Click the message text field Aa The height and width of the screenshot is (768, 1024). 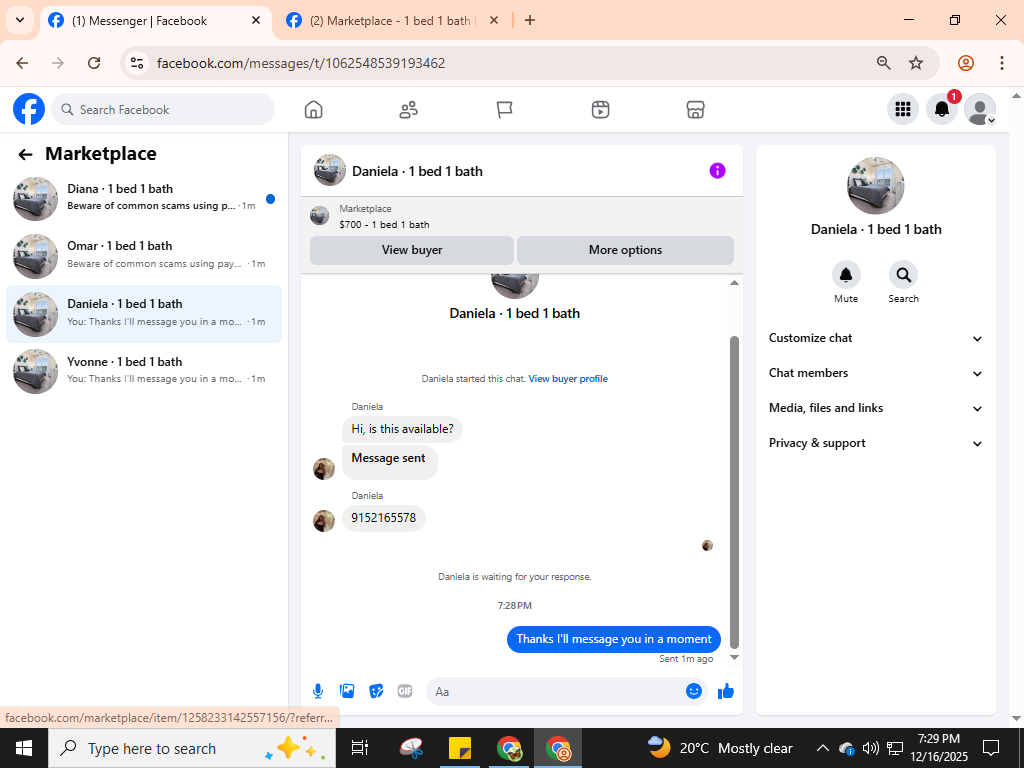(555, 692)
